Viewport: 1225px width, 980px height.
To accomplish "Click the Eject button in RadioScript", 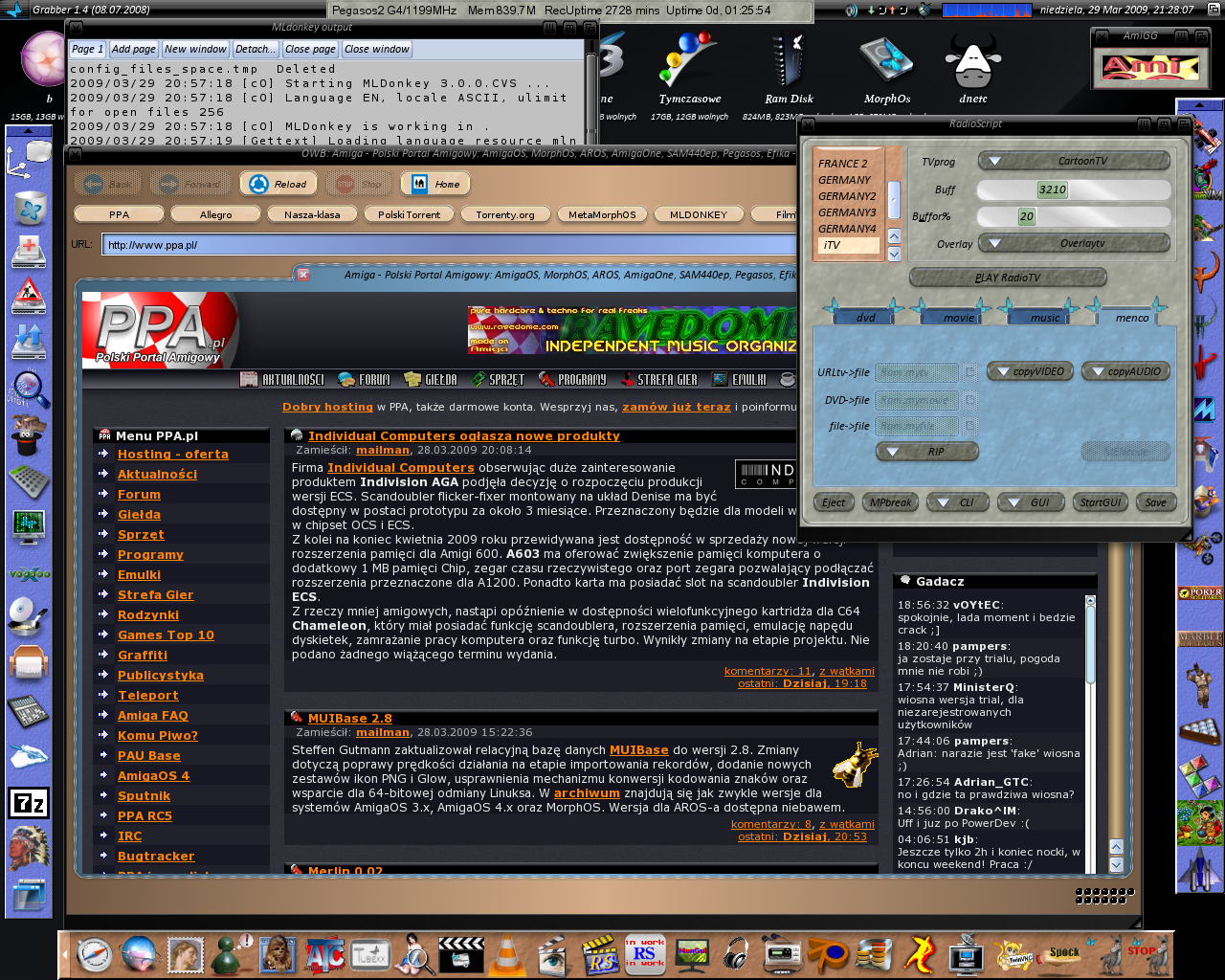I will (834, 502).
